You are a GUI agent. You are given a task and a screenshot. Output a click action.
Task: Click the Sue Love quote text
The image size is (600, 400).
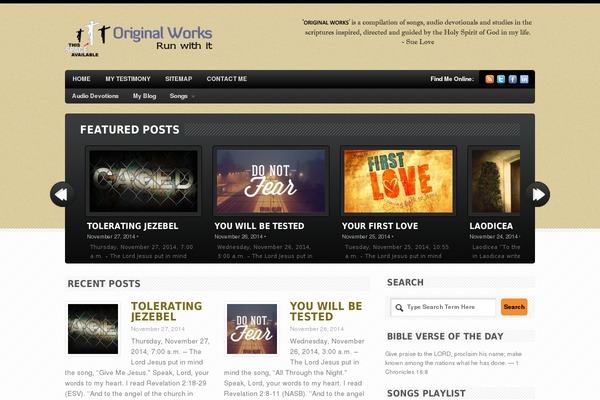417,32
